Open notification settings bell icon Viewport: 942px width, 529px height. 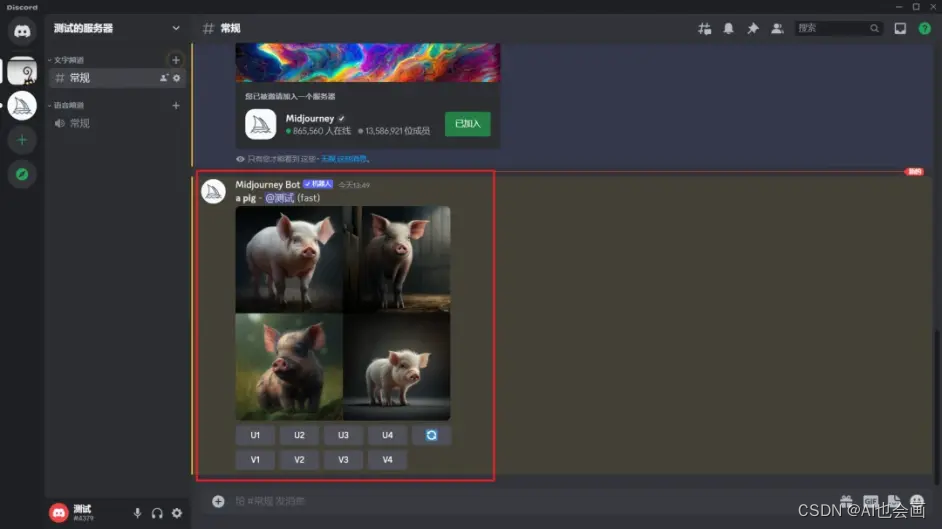728,28
